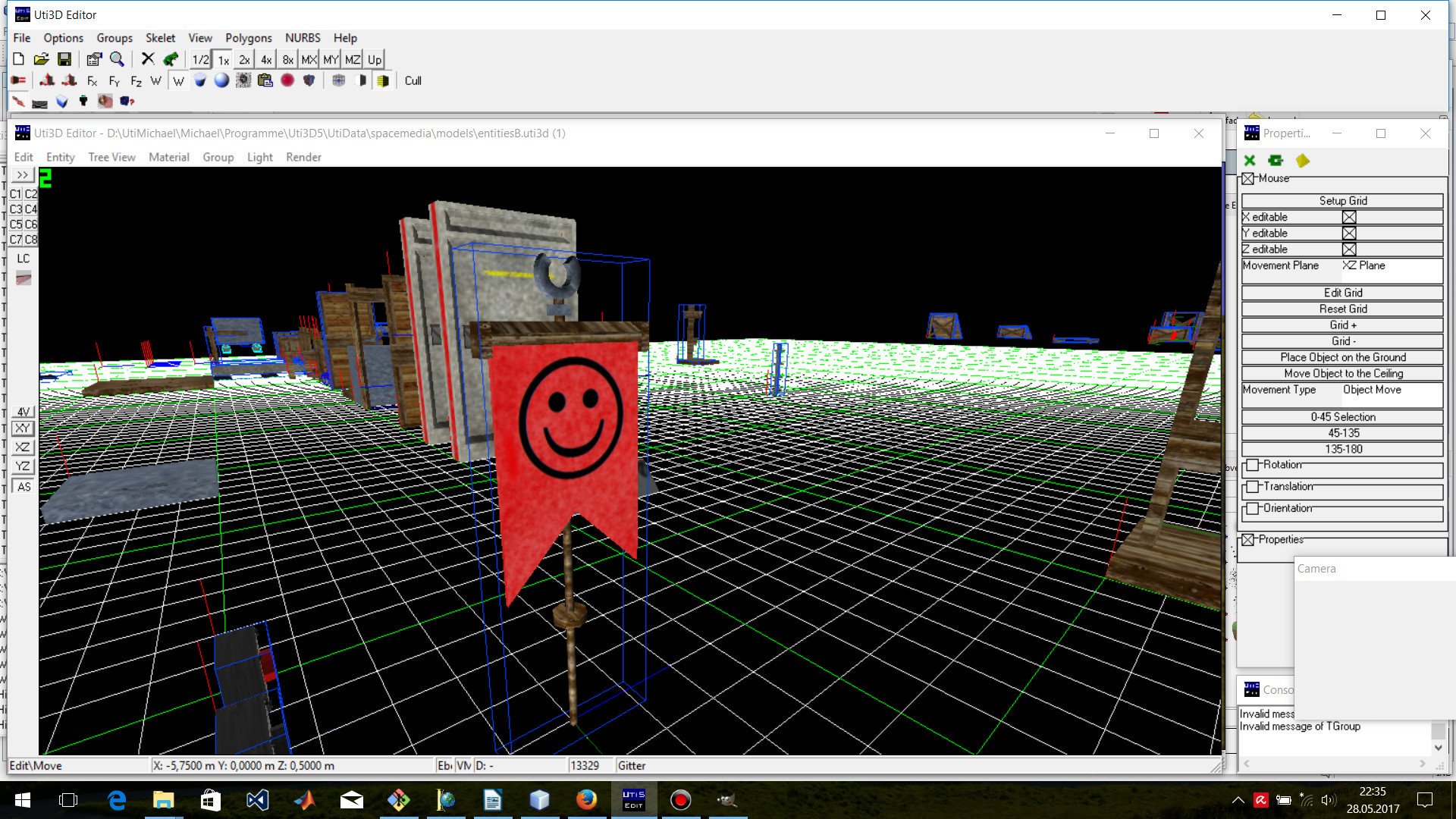Expand the Rotation section
1456x819 pixels.
(1253, 465)
